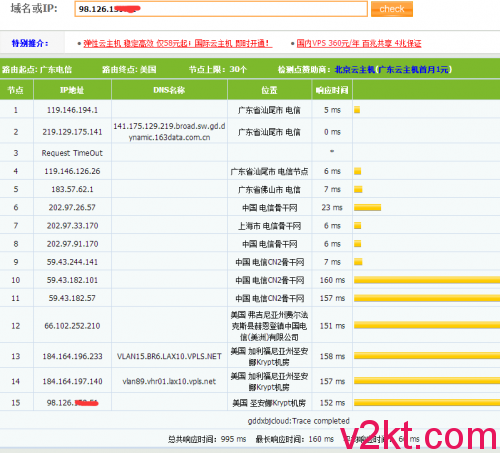
Task: Click IP address 66.102.252.210 in row 12
Action: 72,326
